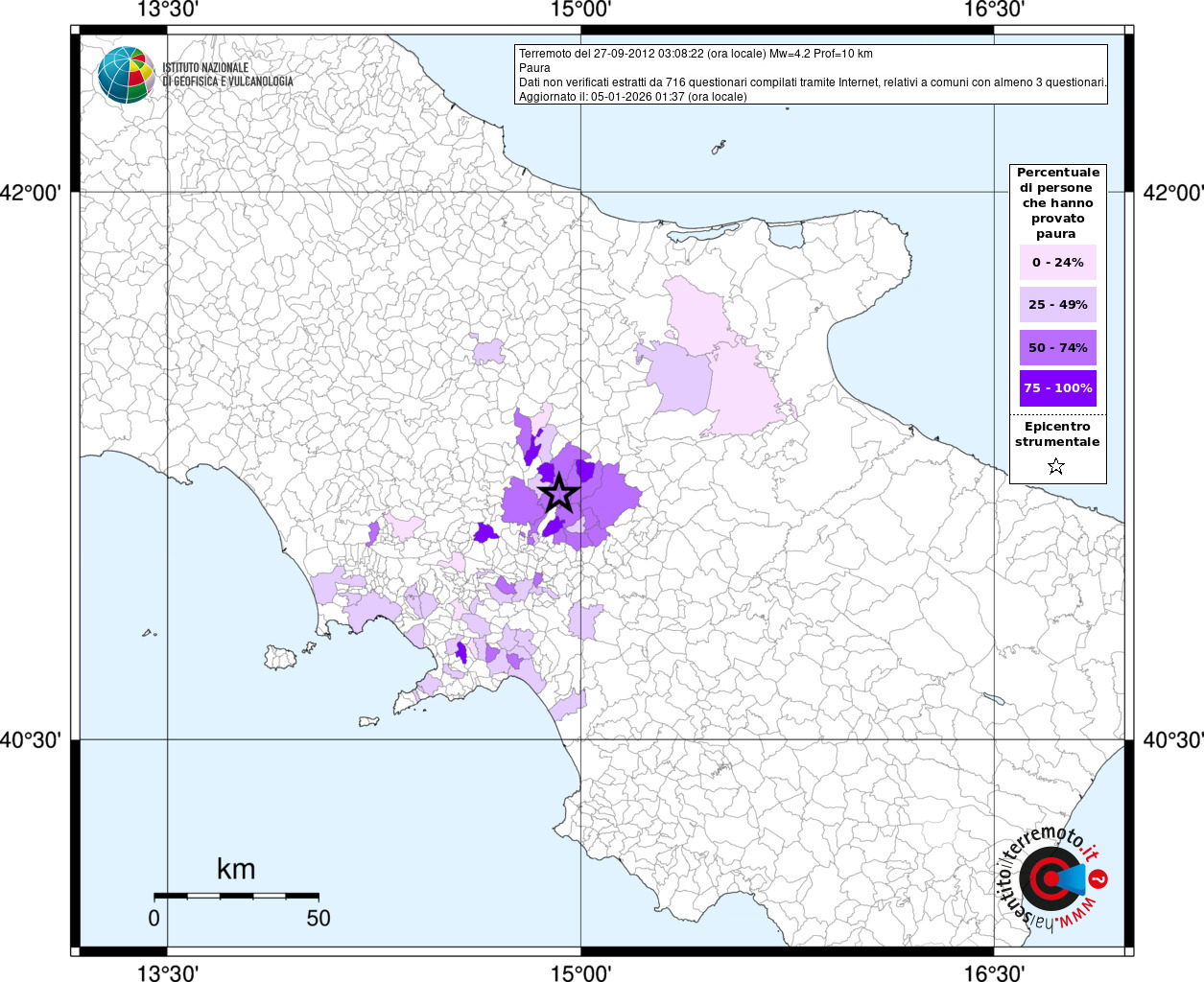Click the red question mark circle
The width and height of the screenshot is (1204, 982).
click(x=1099, y=878)
